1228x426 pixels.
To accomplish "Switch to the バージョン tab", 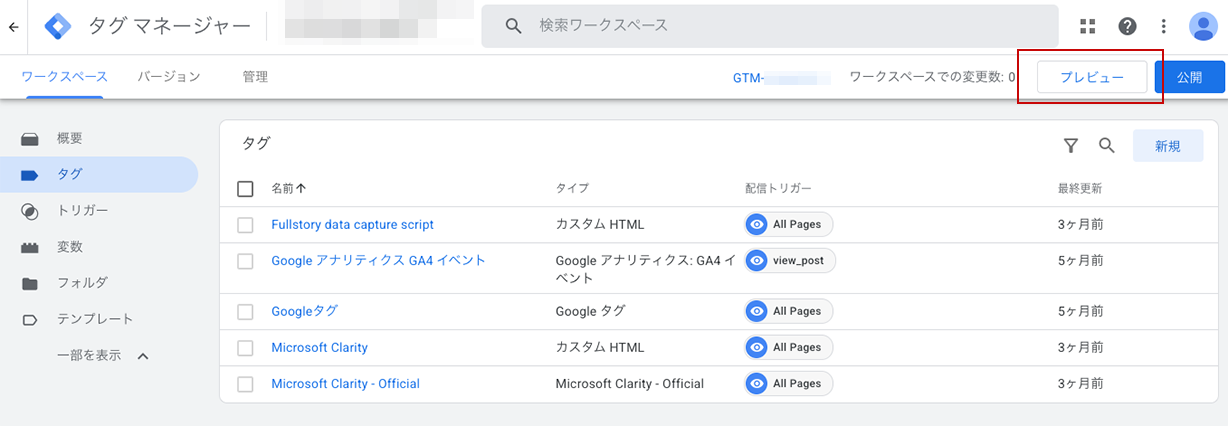I will tap(169, 77).
